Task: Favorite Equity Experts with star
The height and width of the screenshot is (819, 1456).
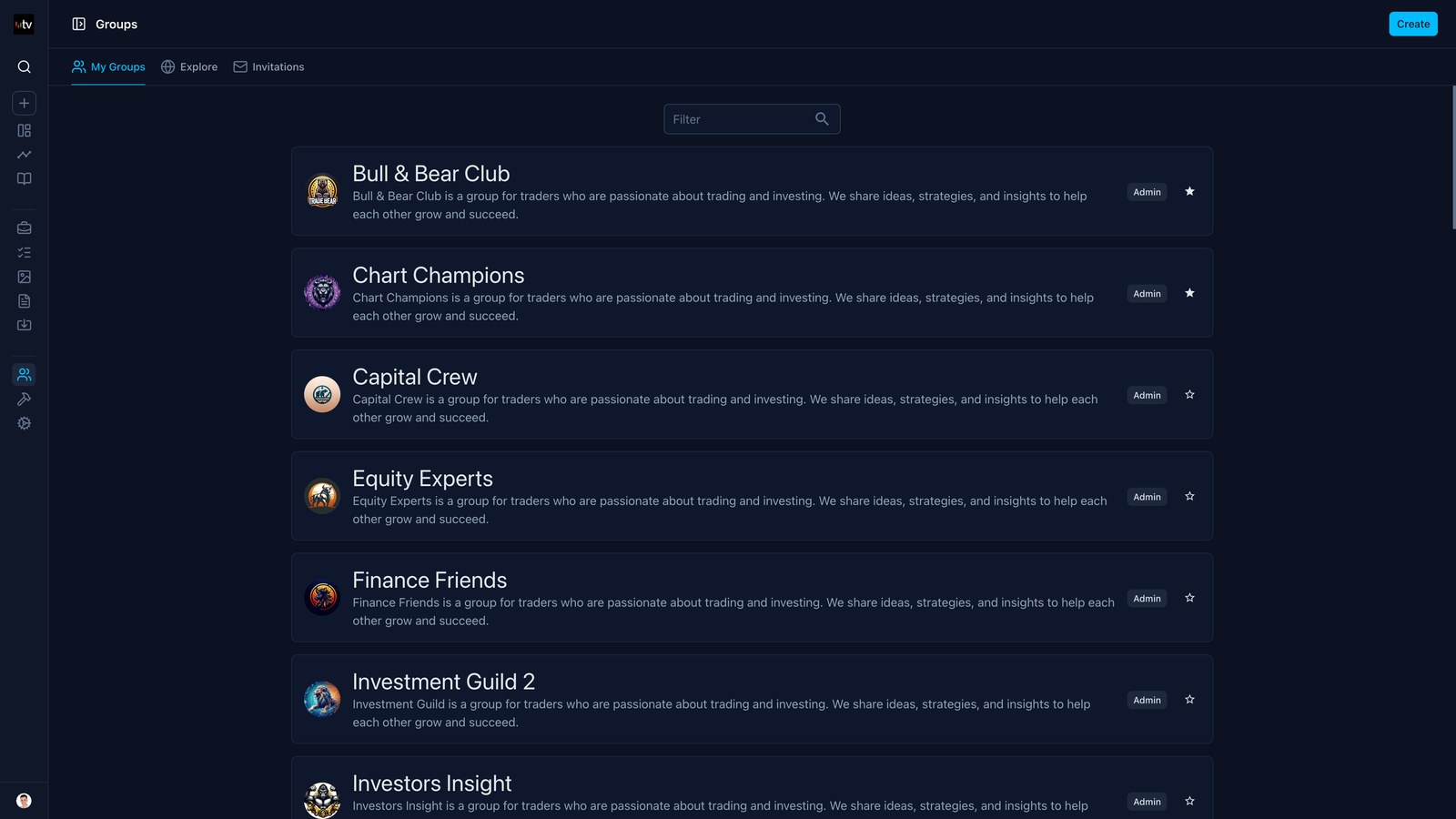Action: click(x=1189, y=496)
